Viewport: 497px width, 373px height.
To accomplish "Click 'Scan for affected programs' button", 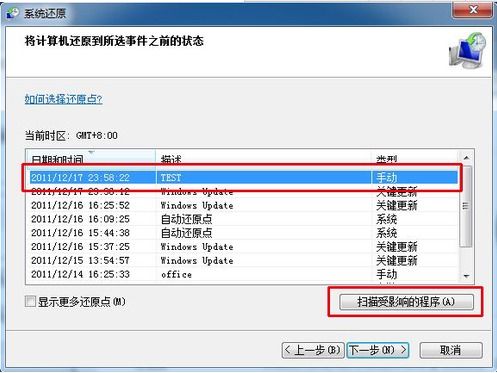I will (406, 302).
